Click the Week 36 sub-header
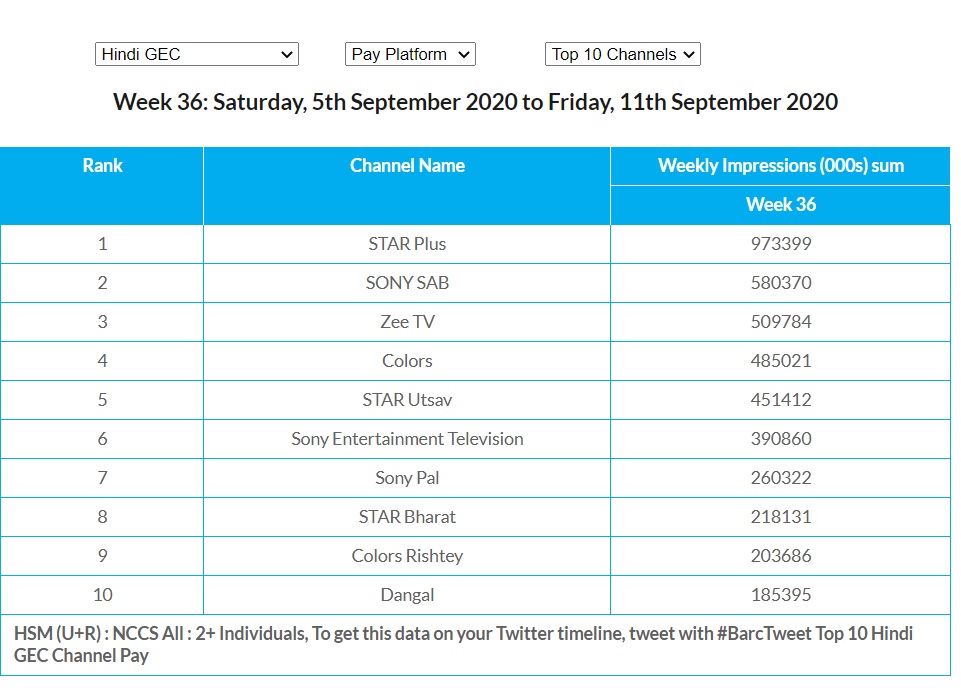 click(x=780, y=204)
